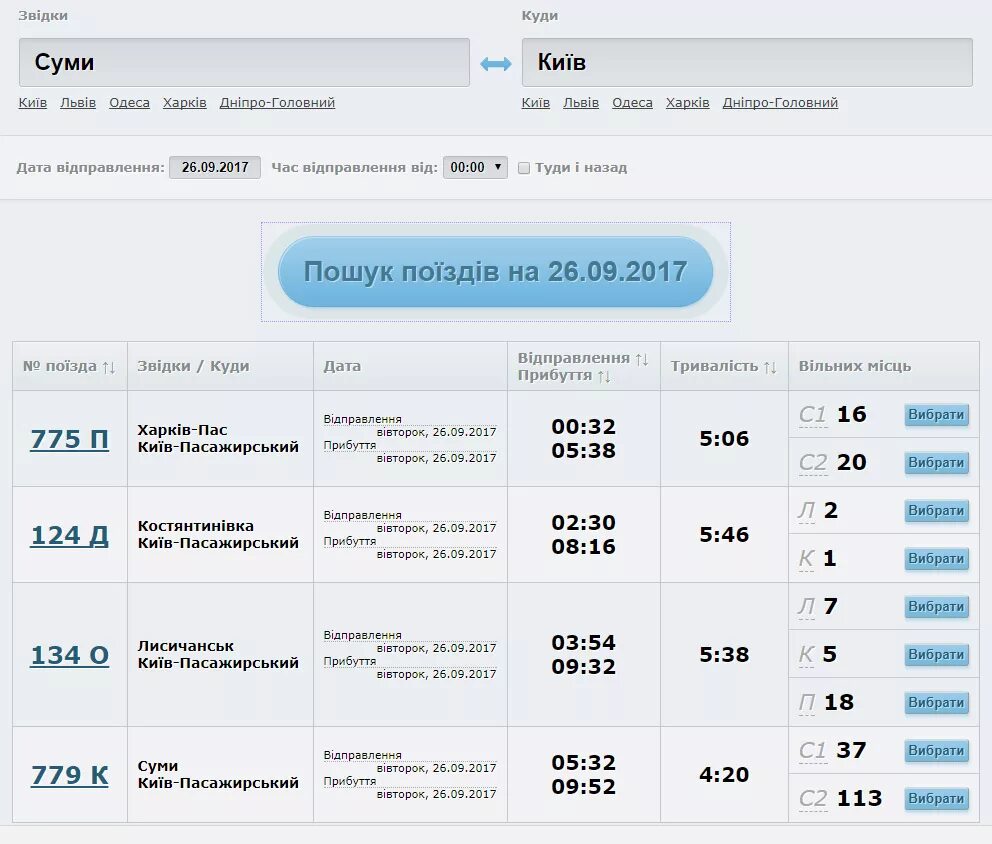The image size is (992, 844).
Task: Select С1 seats (37) on train 779 К
Action: click(936, 751)
